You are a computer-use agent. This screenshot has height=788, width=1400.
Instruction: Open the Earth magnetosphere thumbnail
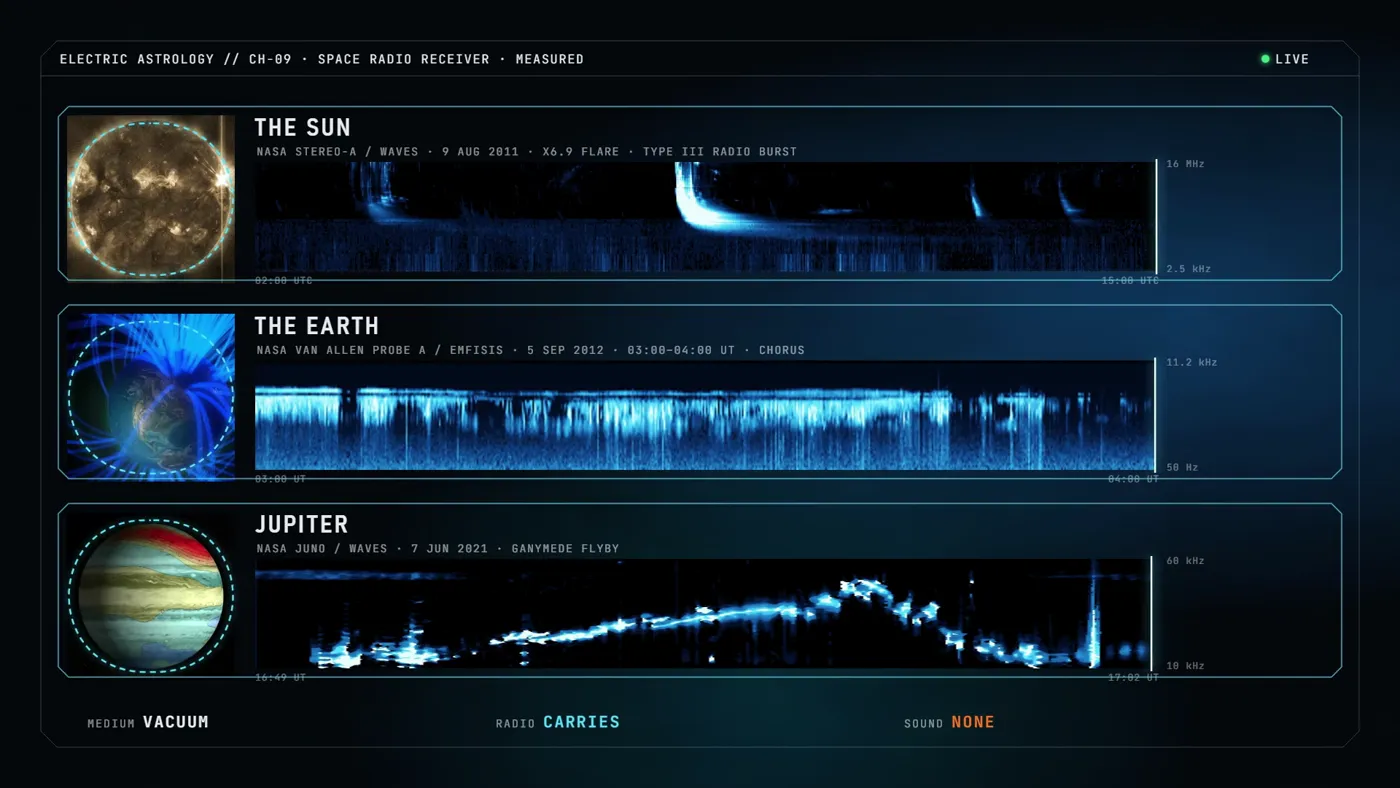(151, 396)
